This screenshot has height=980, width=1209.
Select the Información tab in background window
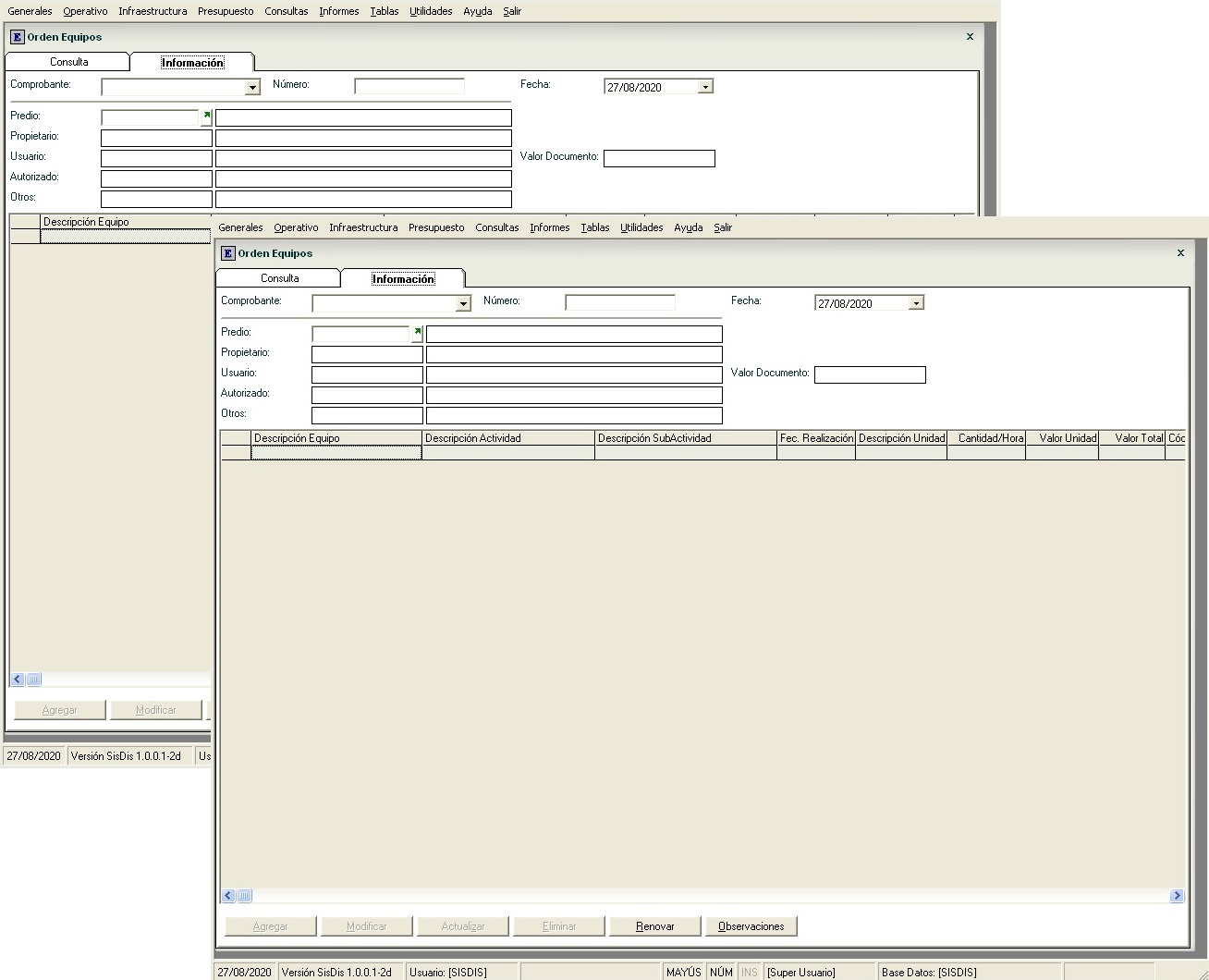click(192, 63)
